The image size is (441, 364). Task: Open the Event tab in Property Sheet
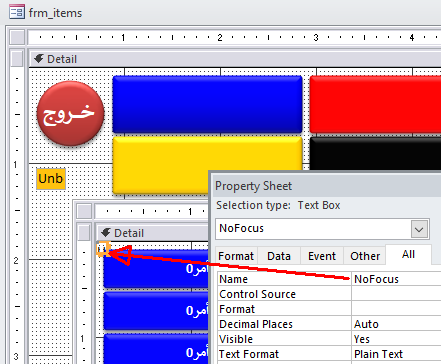click(x=322, y=256)
